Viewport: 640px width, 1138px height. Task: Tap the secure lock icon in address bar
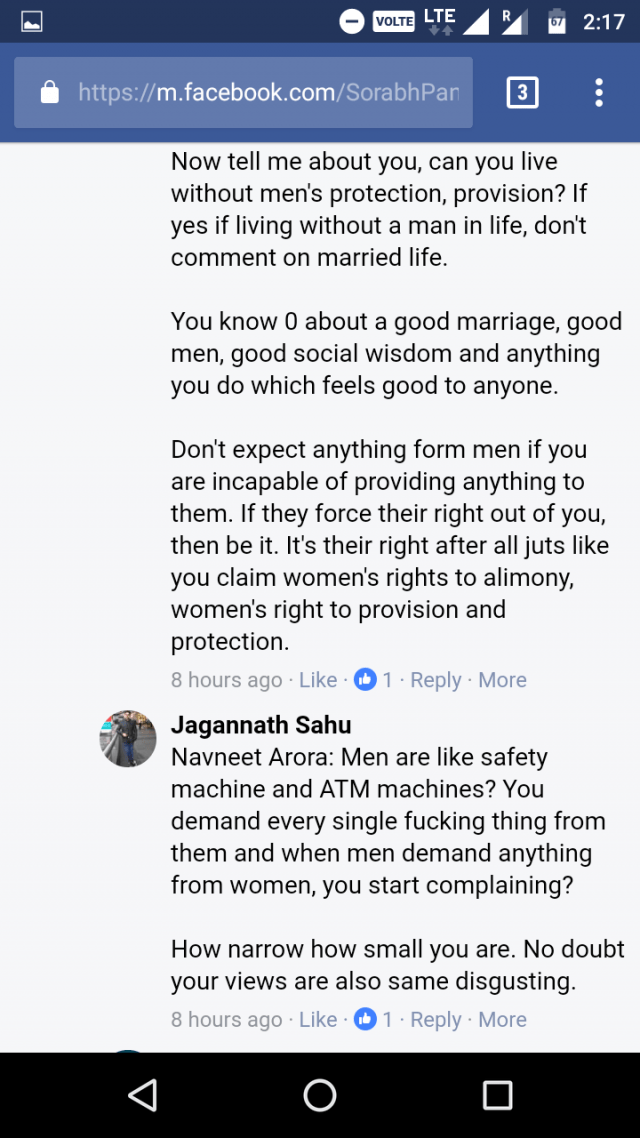click(x=48, y=93)
